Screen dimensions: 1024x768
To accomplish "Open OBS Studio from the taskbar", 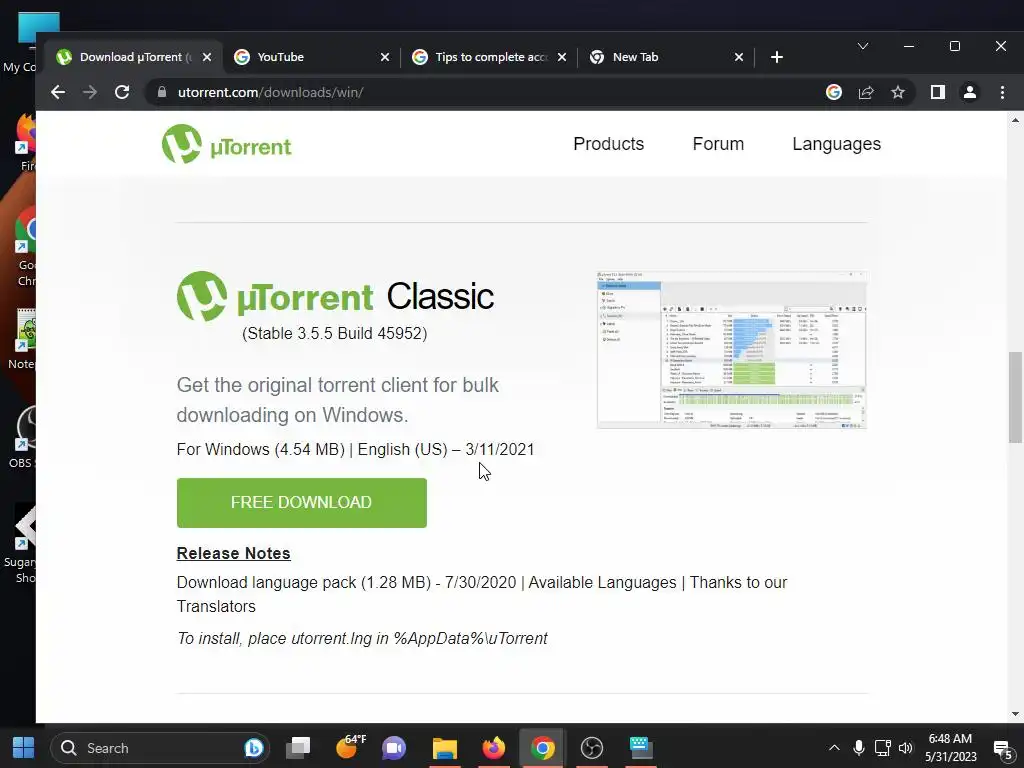I will pyautogui.click(x=592, y=748).
